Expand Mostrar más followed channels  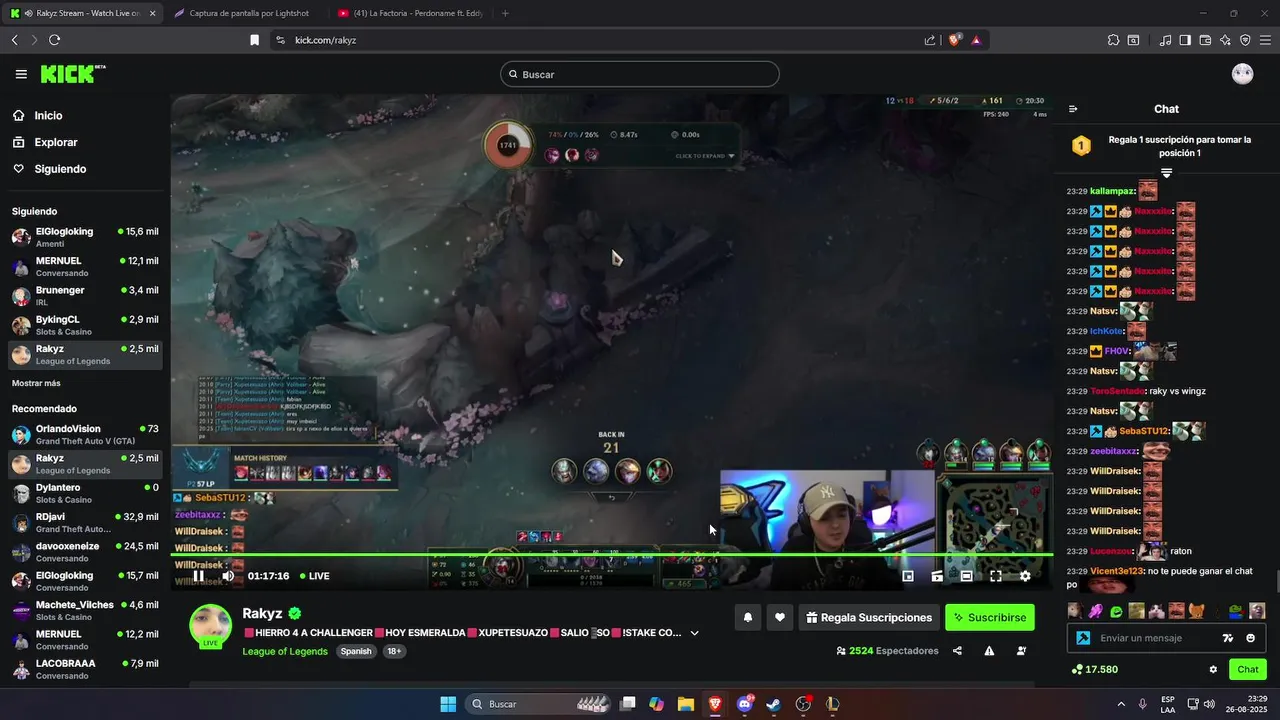tap(36, 383)
